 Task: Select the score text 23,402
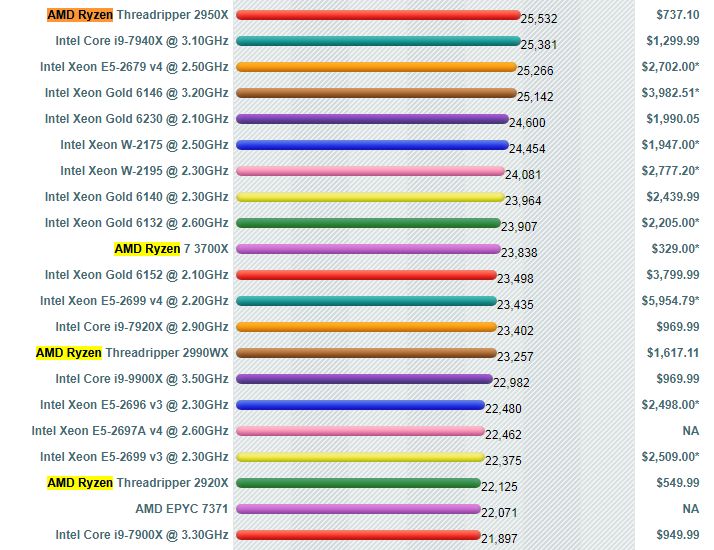(515, 331)
